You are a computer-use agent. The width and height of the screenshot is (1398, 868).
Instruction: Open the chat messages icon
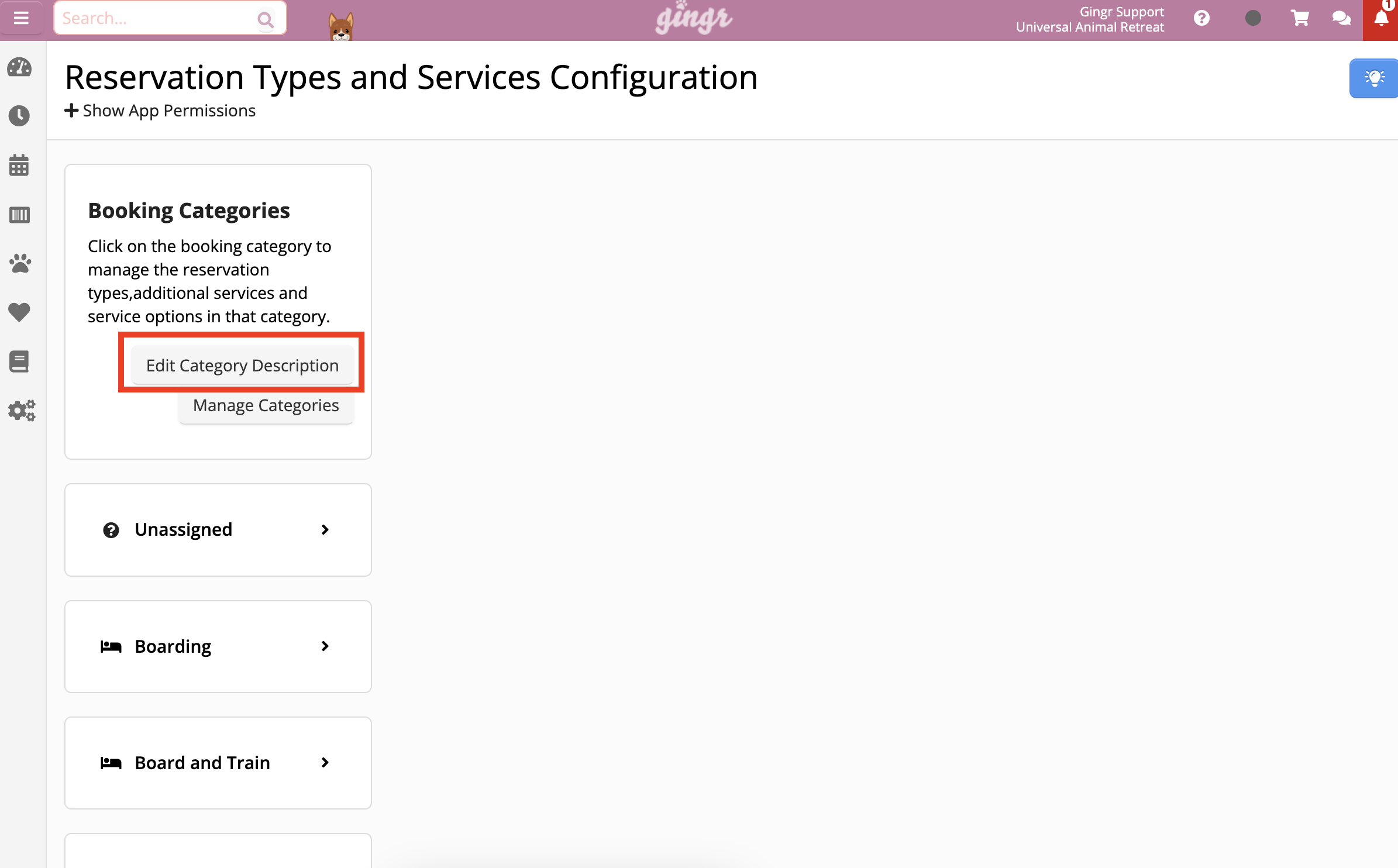[1341, 18]
